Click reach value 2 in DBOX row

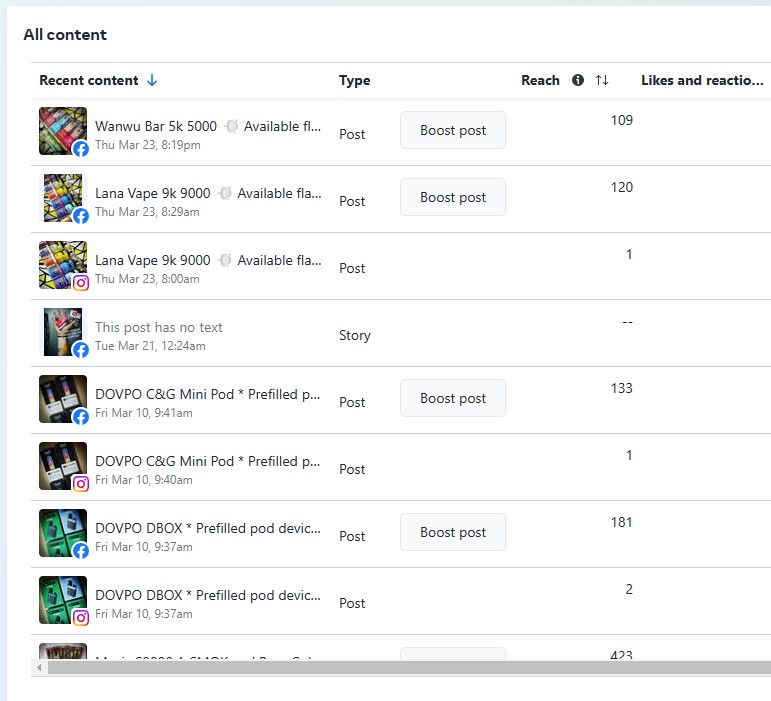click(629, 589)
